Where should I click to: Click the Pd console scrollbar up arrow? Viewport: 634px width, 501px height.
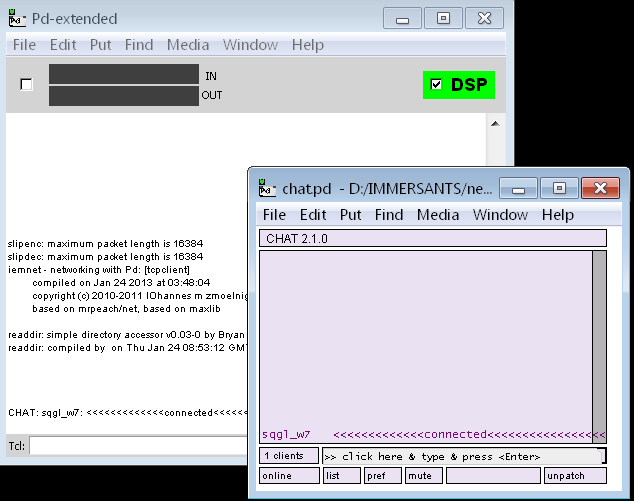[493, 123]
